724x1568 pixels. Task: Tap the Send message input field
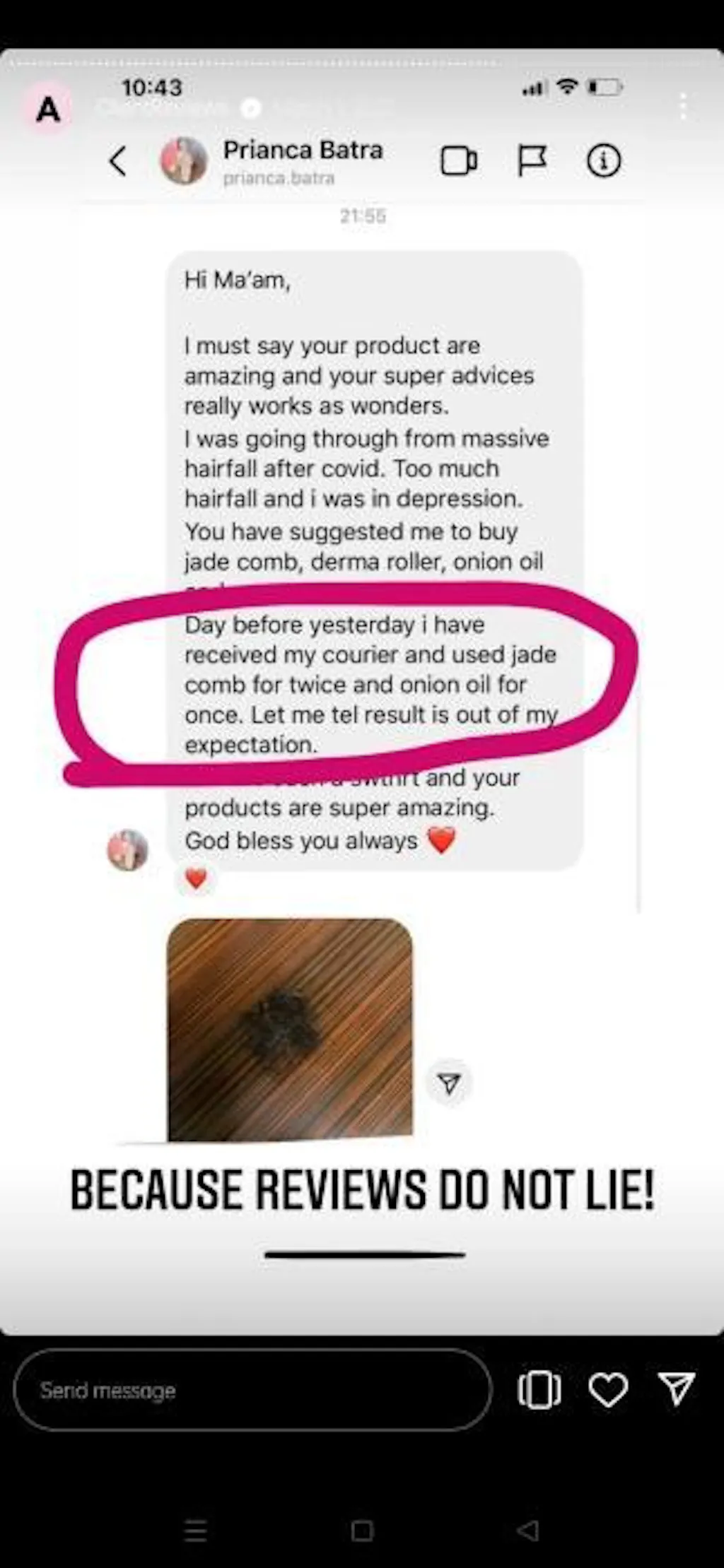tap(252, 1390)
